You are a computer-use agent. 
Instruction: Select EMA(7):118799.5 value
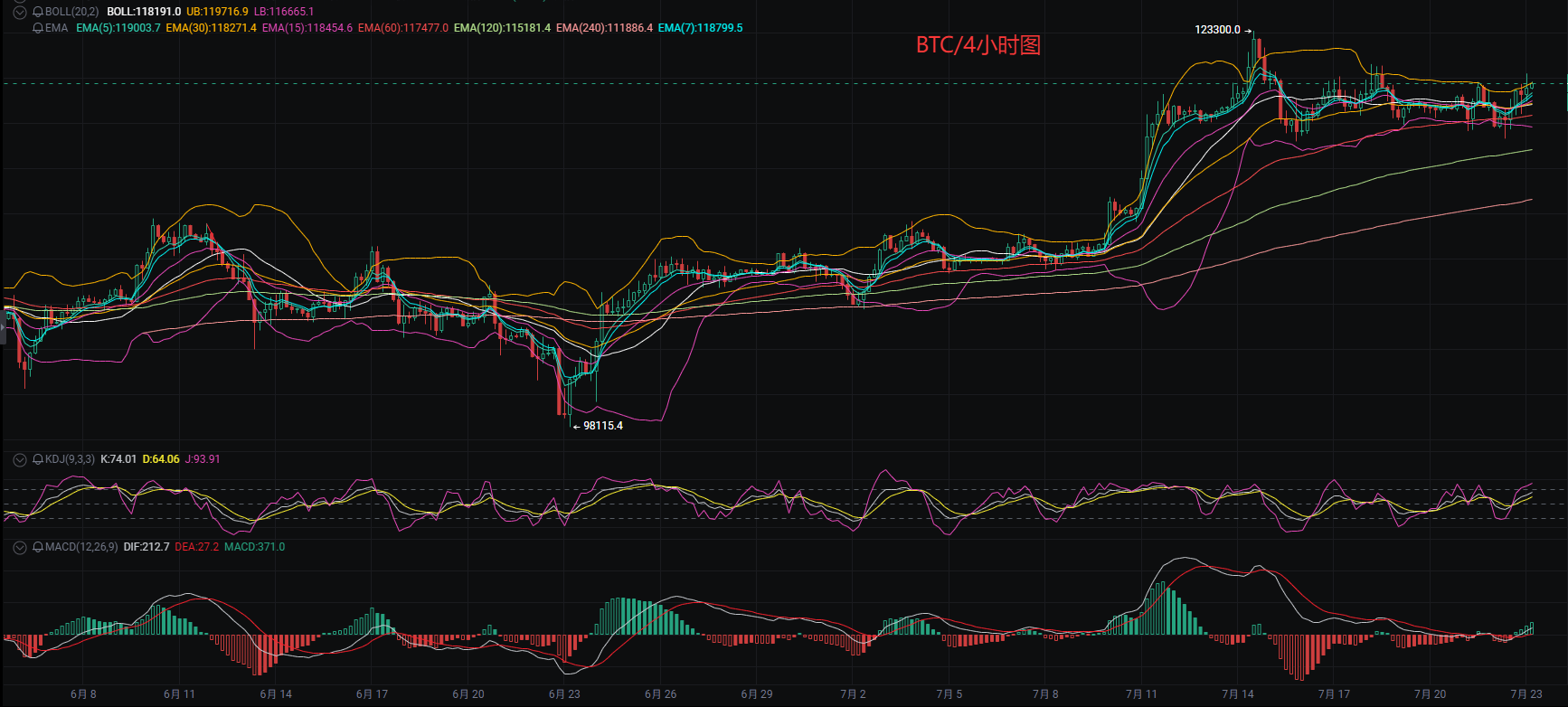701,28
